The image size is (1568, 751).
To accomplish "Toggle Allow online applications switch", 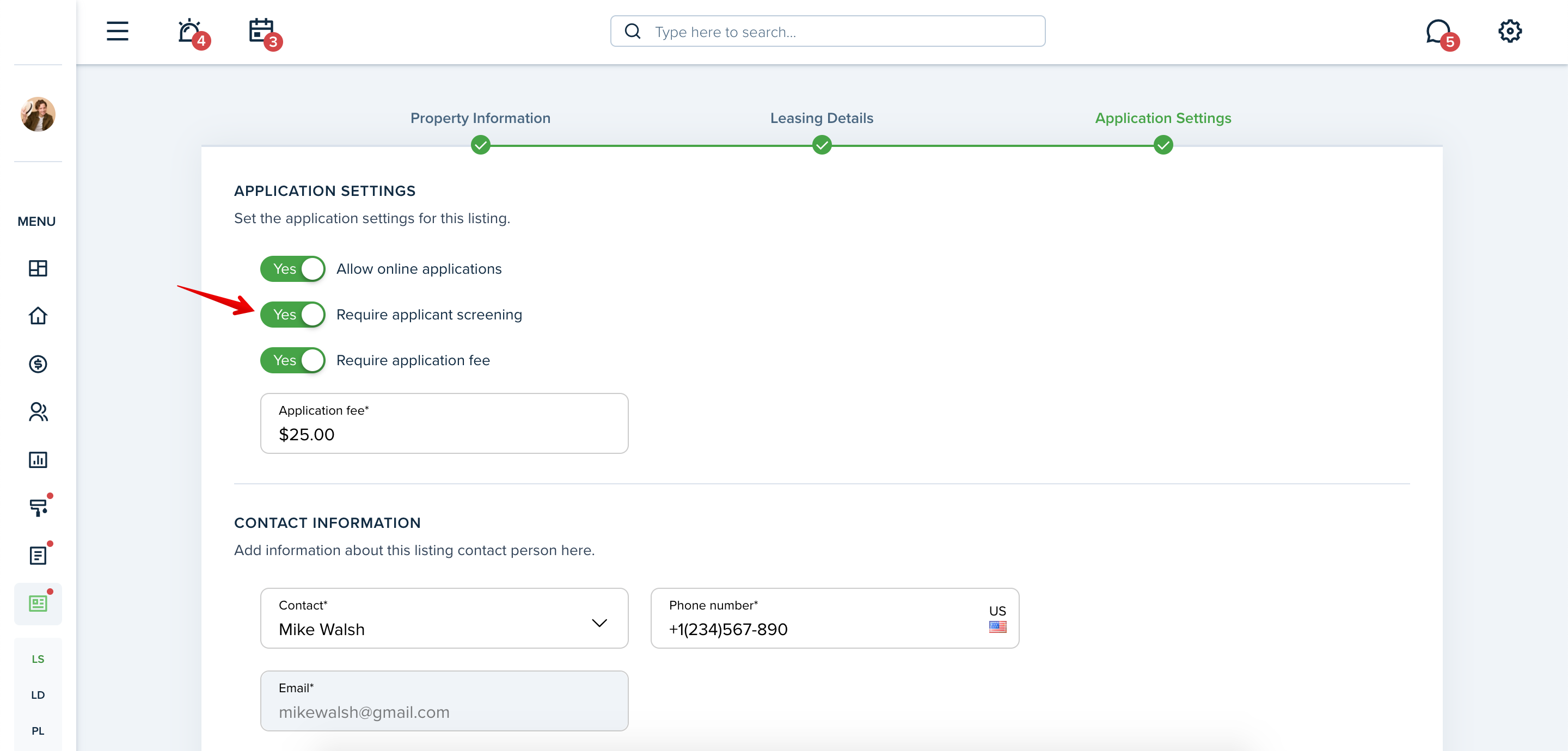I will coord(293,268).
